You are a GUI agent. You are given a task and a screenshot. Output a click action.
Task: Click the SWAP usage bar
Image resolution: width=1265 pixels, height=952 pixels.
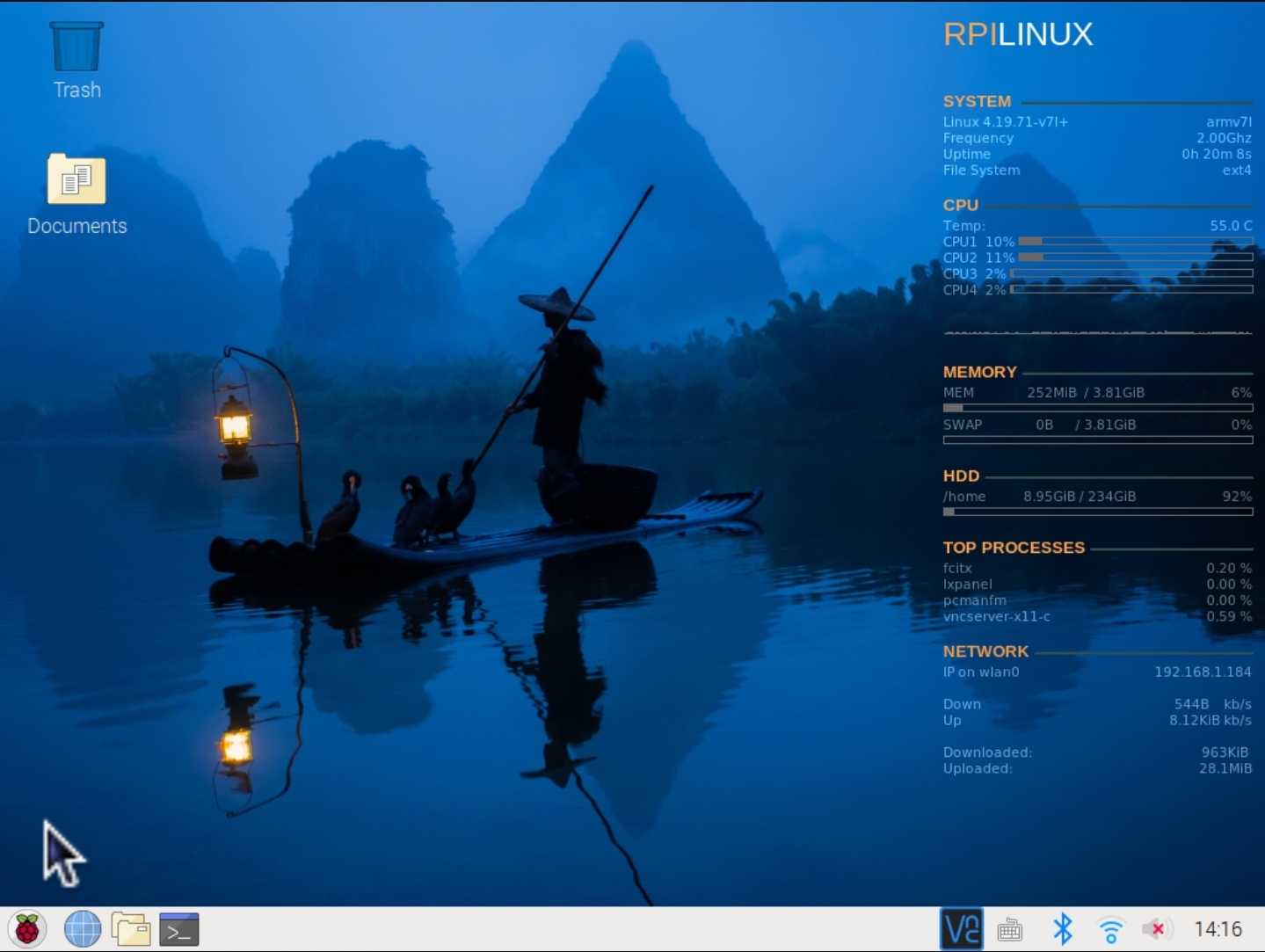point(1097,440)
